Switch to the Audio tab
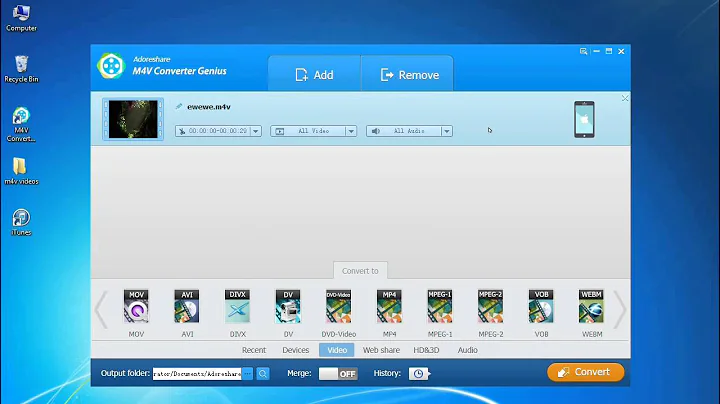 point(467,350)
